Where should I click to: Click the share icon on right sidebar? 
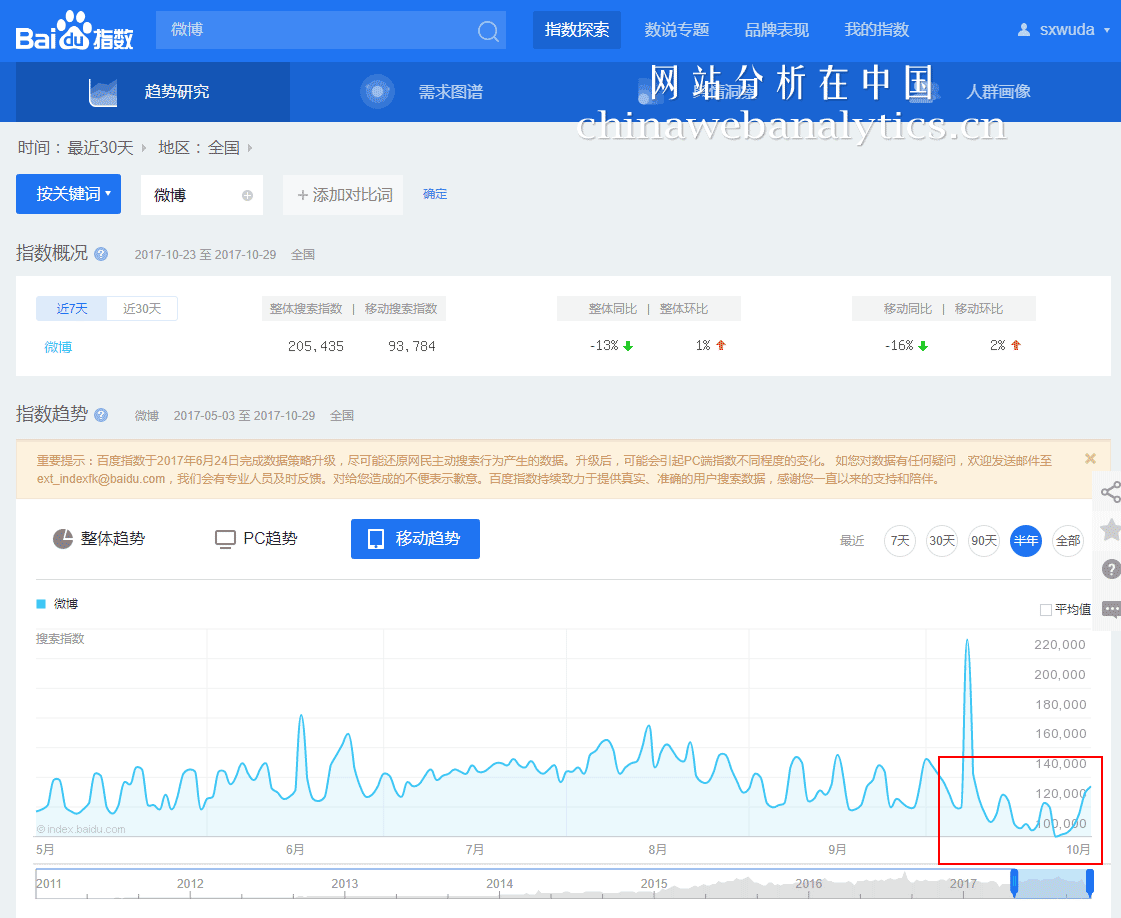1109,491
